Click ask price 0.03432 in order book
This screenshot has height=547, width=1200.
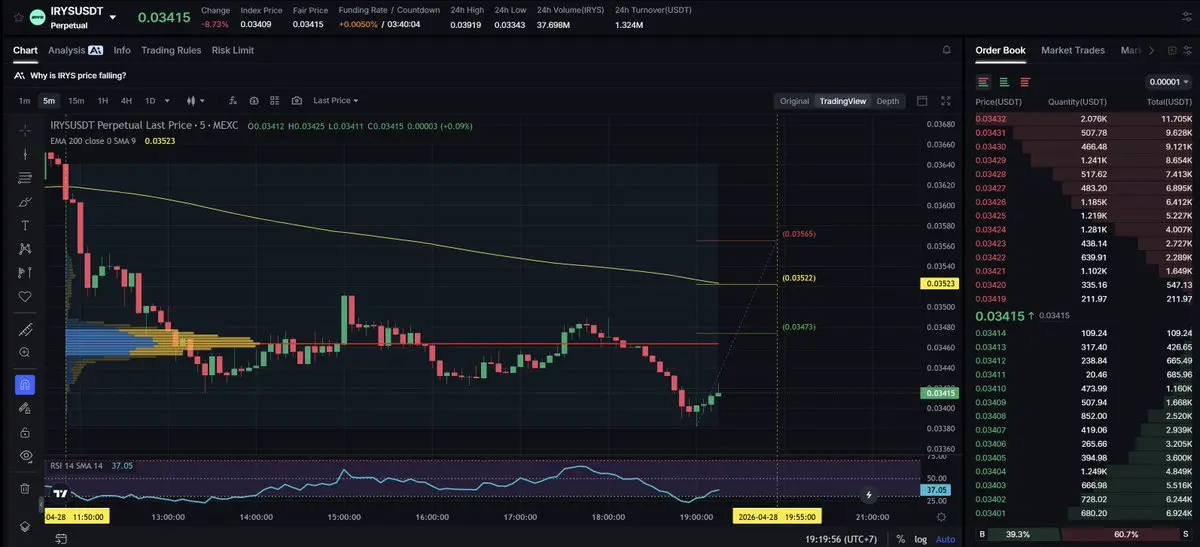990,119
